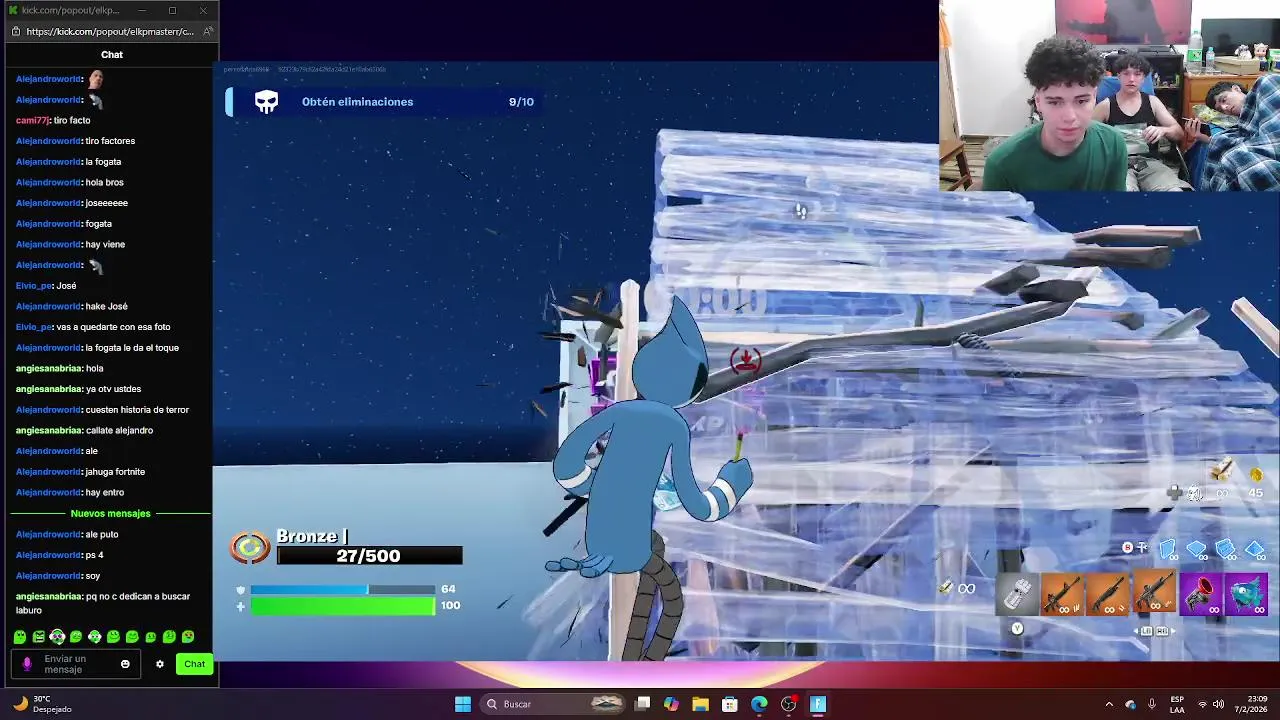1280x720 pixels.
Task: Choose the wall building piece icon
Action: [1168, 549]
